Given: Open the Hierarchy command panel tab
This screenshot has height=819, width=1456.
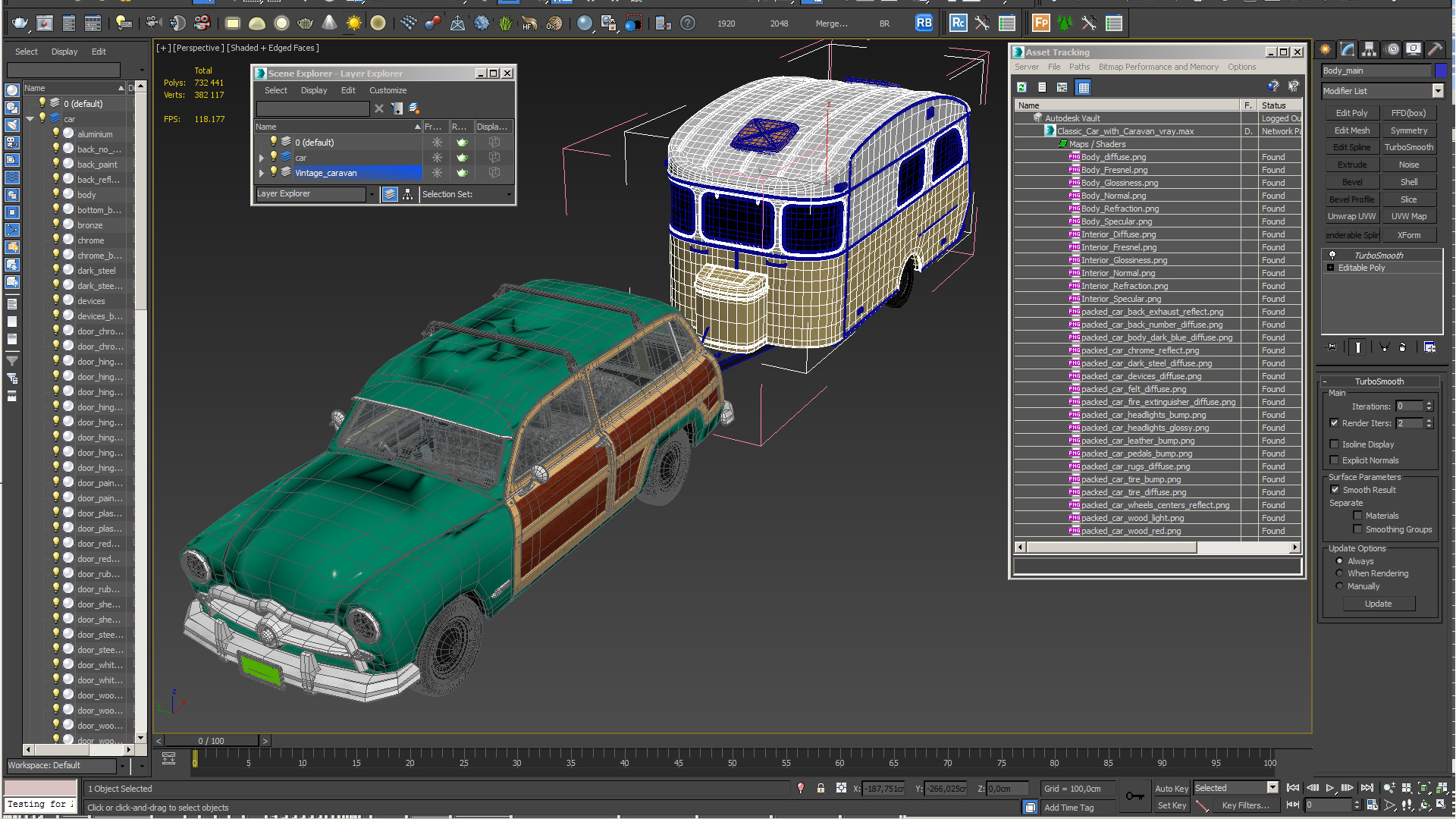Looking at the screenshot, I should 1370,49.
